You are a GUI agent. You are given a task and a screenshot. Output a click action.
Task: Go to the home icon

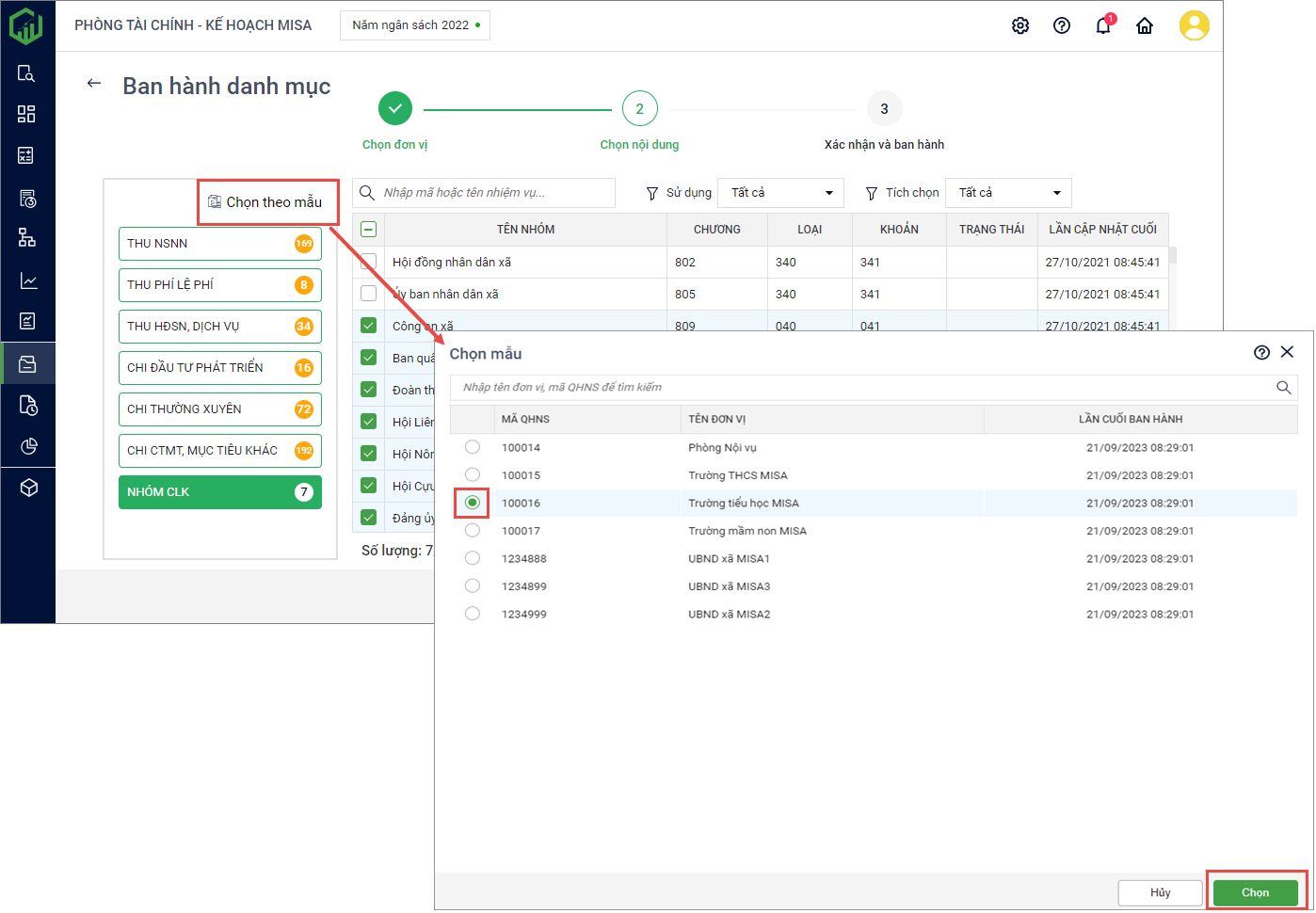[1145, 25]
